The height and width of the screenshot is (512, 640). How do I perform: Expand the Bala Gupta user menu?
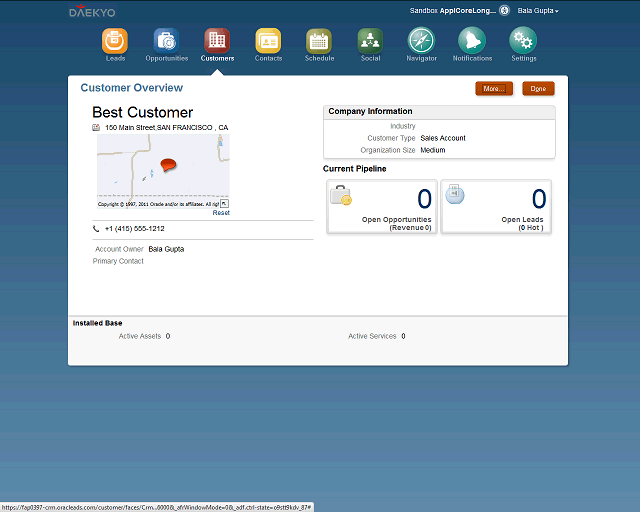tap(538, 11)
